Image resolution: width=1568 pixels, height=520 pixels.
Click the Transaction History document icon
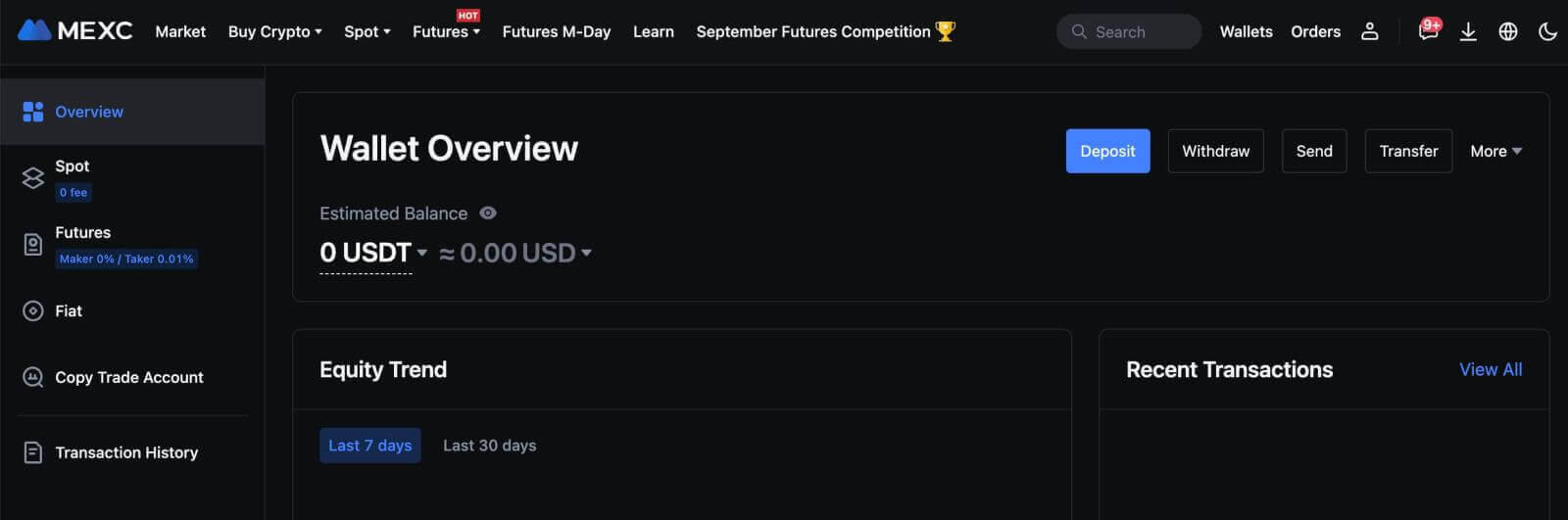coord(33,452)
